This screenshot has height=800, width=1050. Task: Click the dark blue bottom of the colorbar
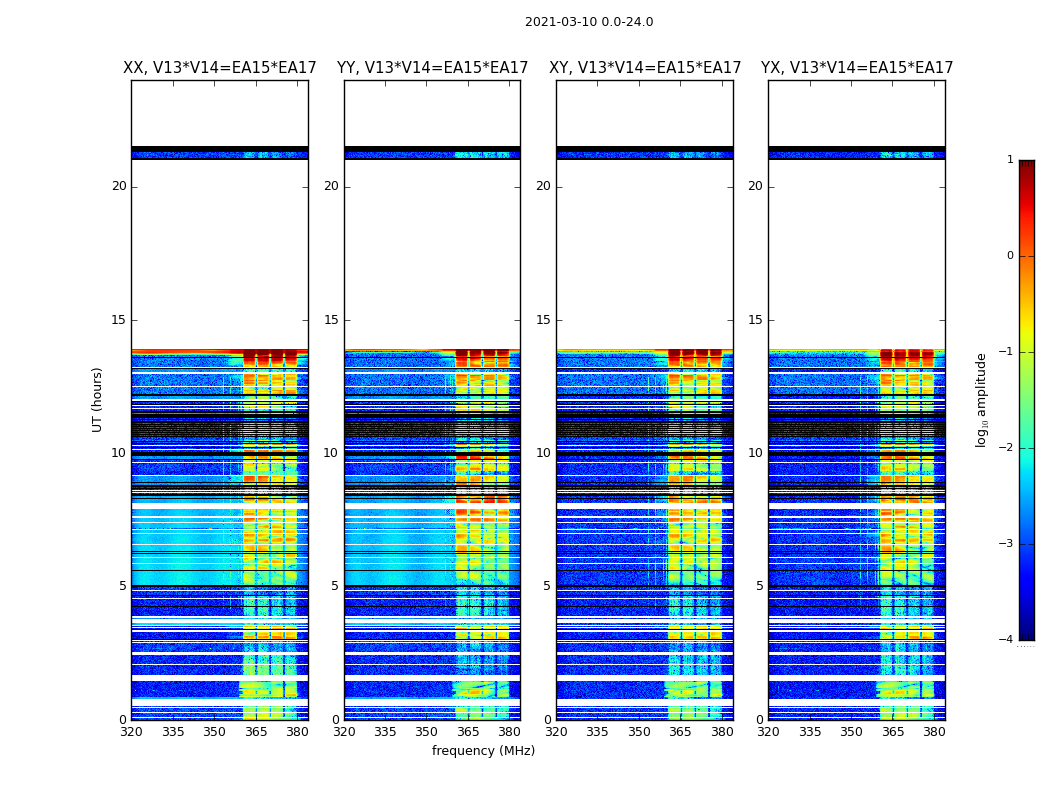click(1027, 635)
